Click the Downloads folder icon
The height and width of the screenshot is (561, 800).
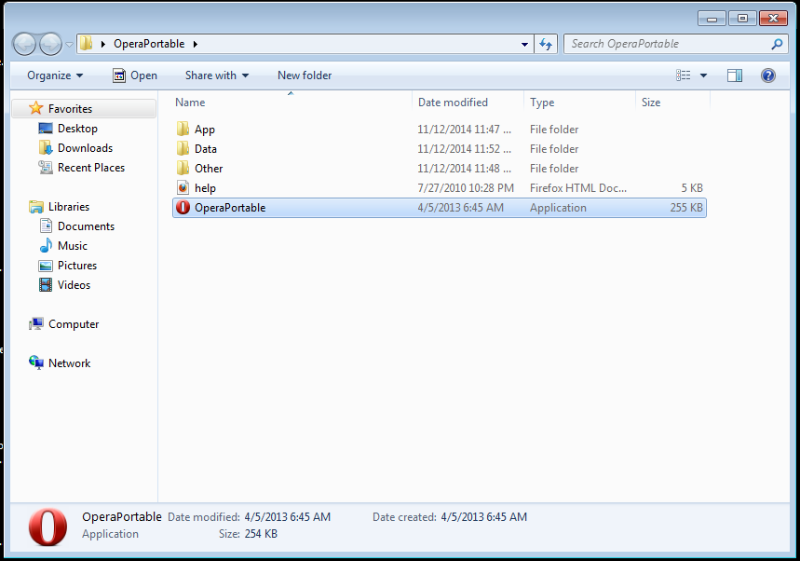coord(45,147)
